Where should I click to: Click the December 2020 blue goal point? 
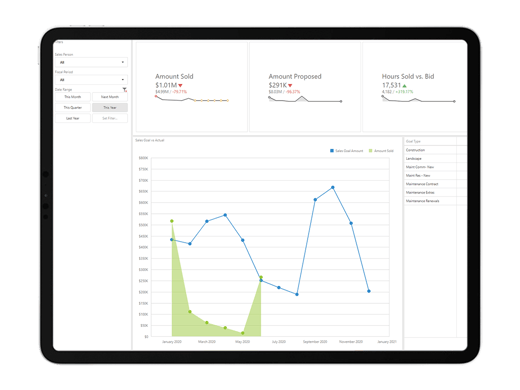tap(369, 291)
